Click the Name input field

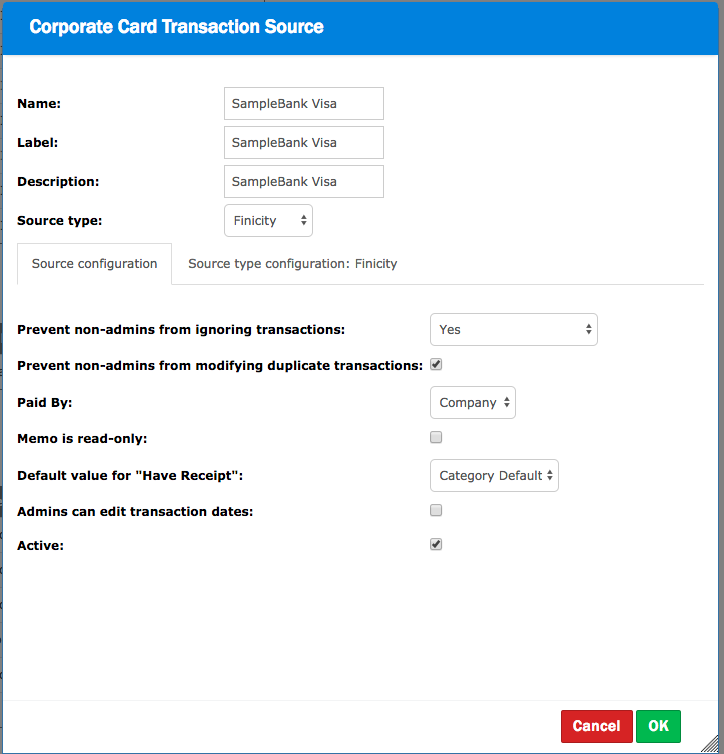tap(304, 103)
